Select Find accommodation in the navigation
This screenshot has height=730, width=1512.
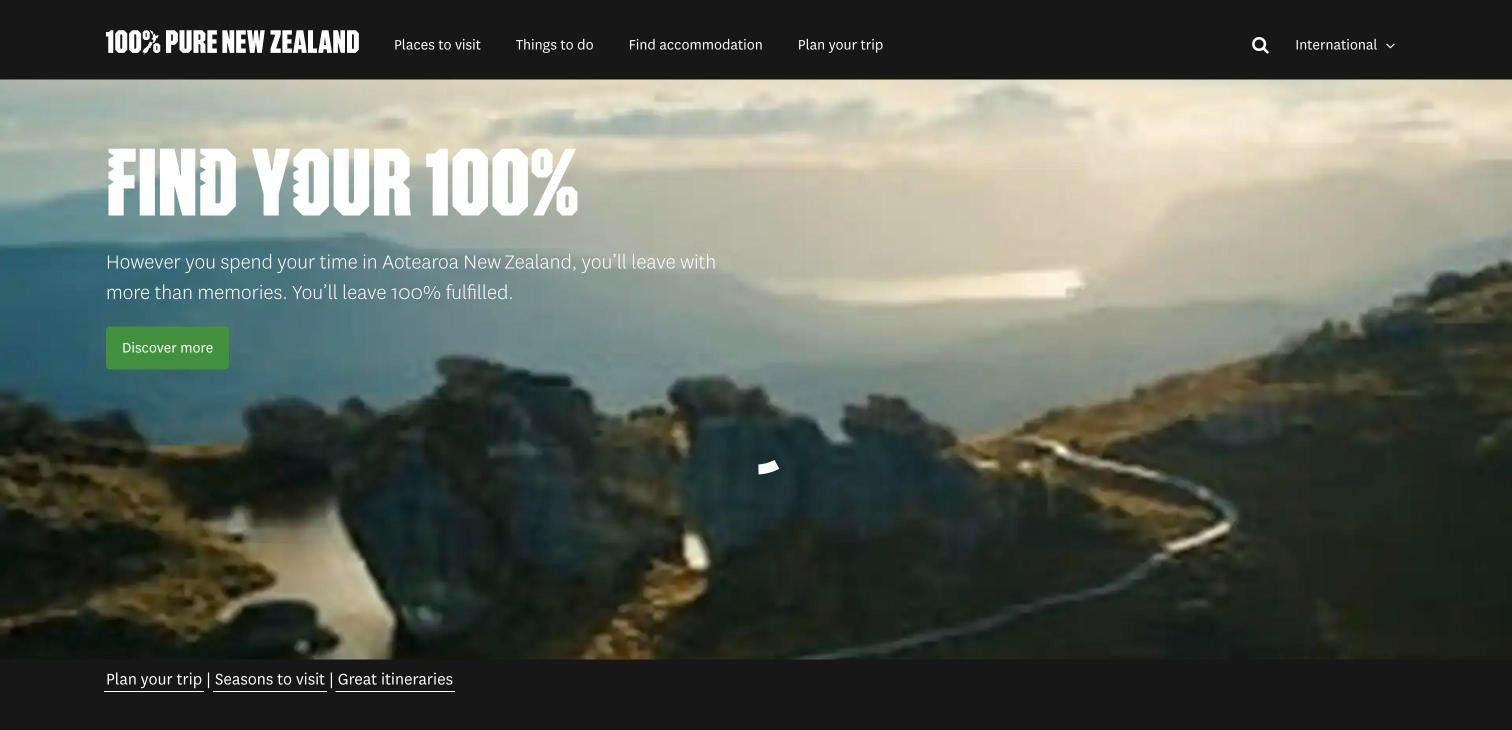[695, 45]
